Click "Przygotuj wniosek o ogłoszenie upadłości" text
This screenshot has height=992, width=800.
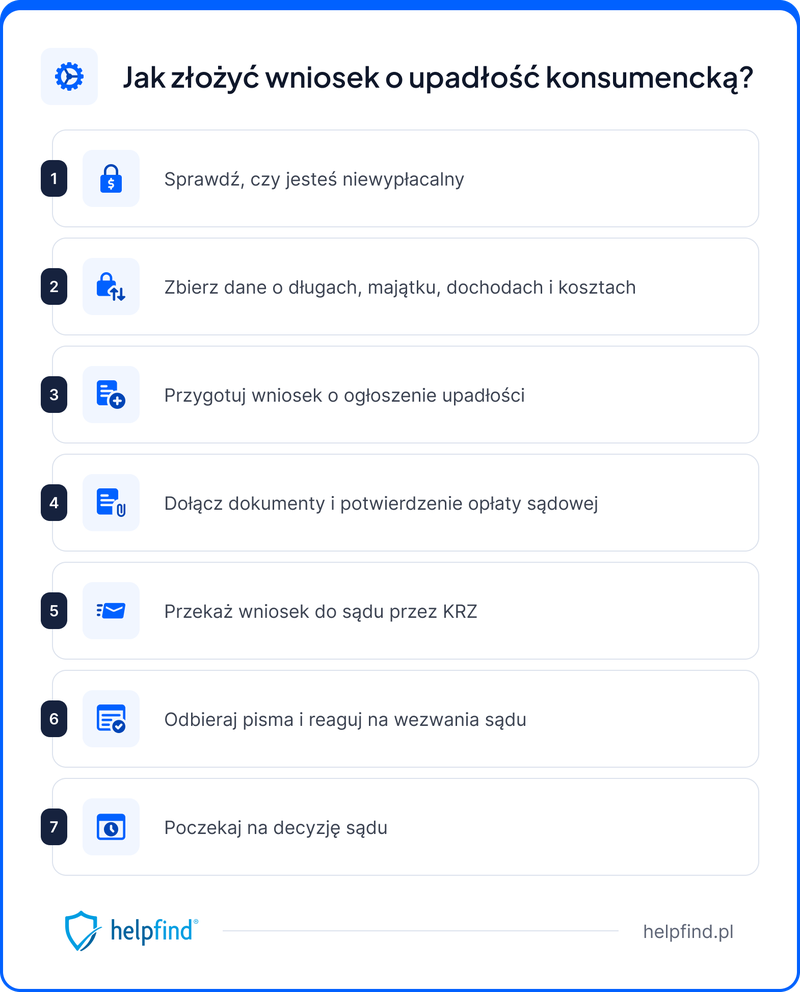click(x=344, y=396)
